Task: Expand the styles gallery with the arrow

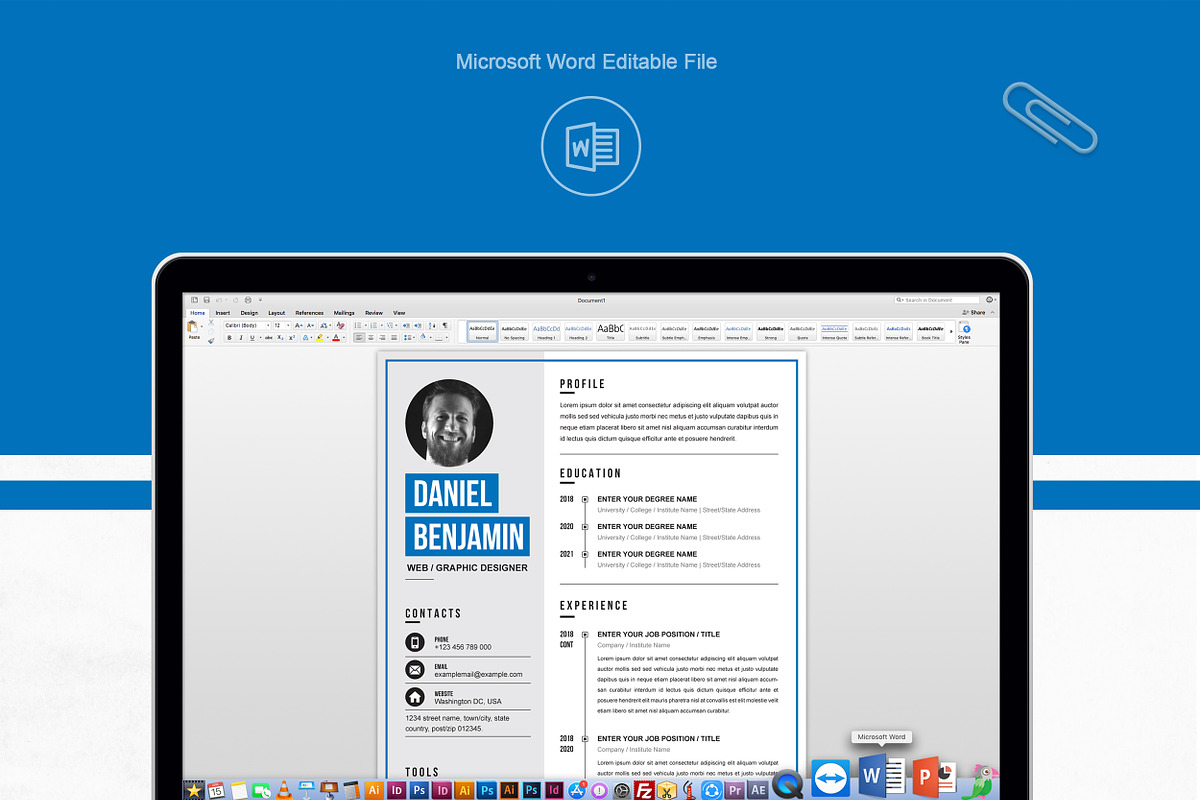Action: (x=951, y=329)
